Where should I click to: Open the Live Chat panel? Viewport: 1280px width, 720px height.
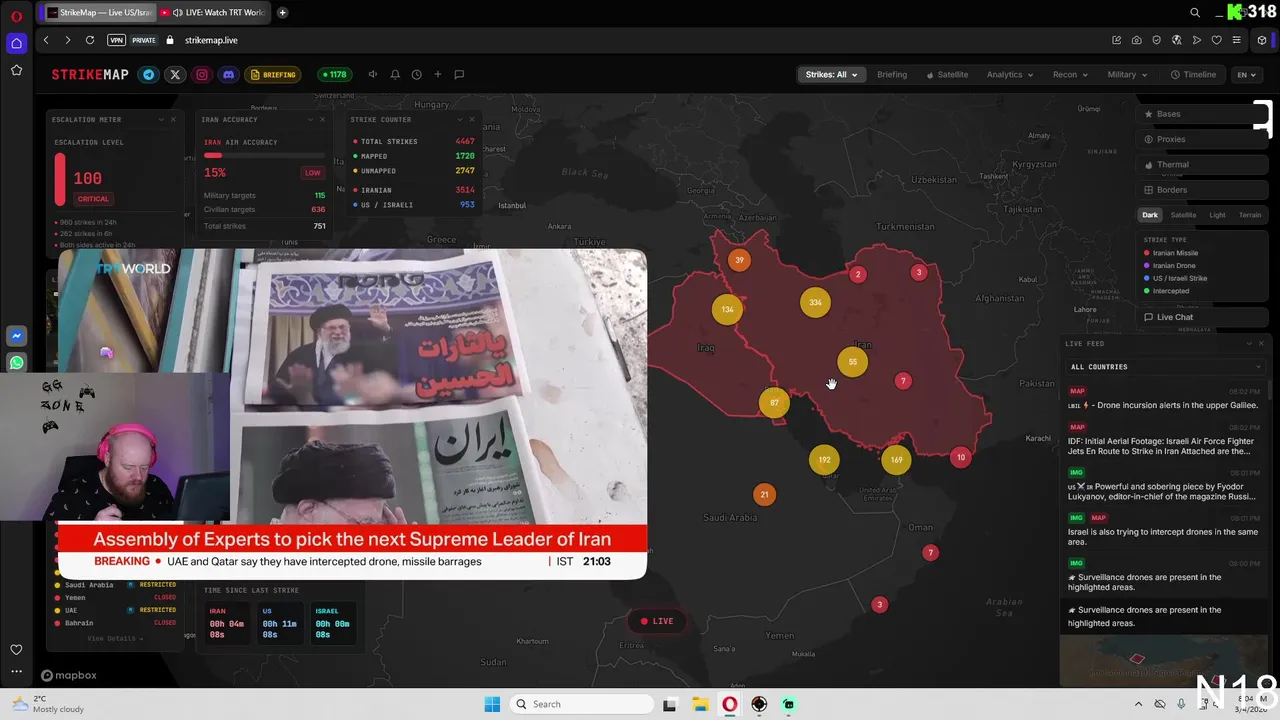coord(1203,317)
